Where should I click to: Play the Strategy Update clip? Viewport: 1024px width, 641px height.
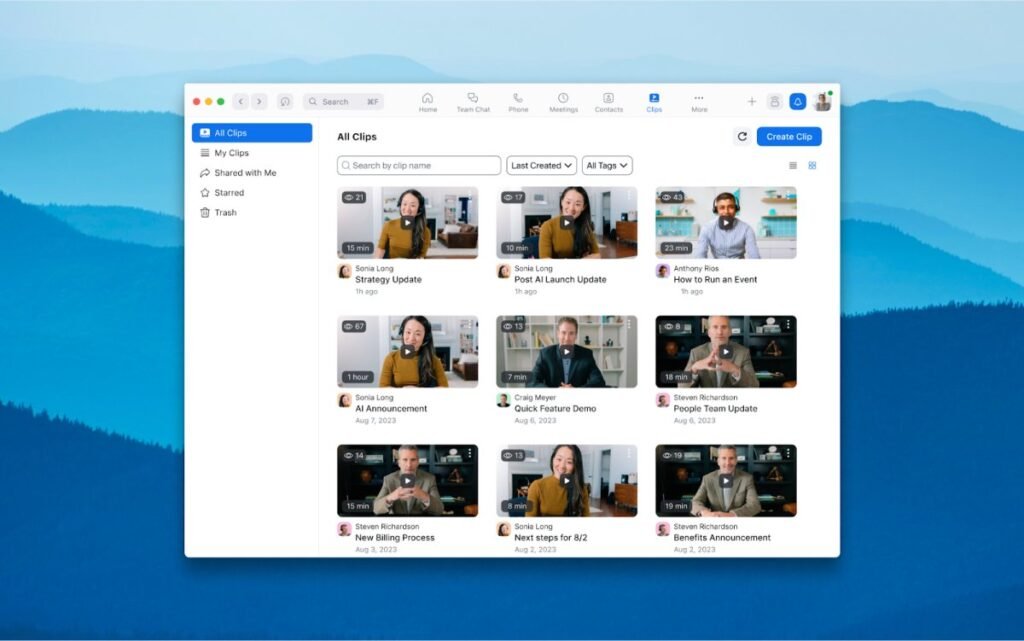(407, 222)
